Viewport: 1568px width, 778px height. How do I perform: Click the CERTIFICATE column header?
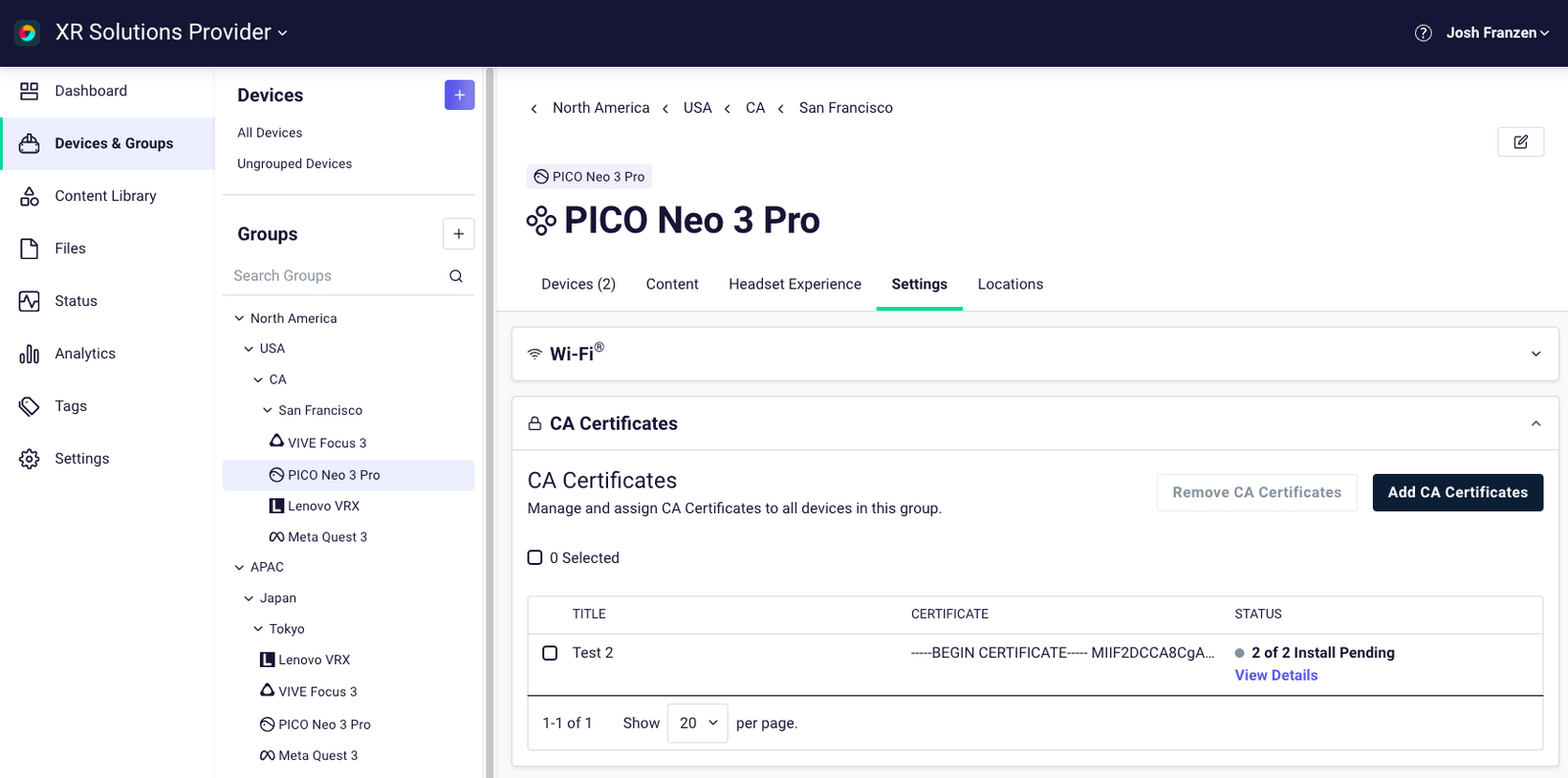coord(949,614)
